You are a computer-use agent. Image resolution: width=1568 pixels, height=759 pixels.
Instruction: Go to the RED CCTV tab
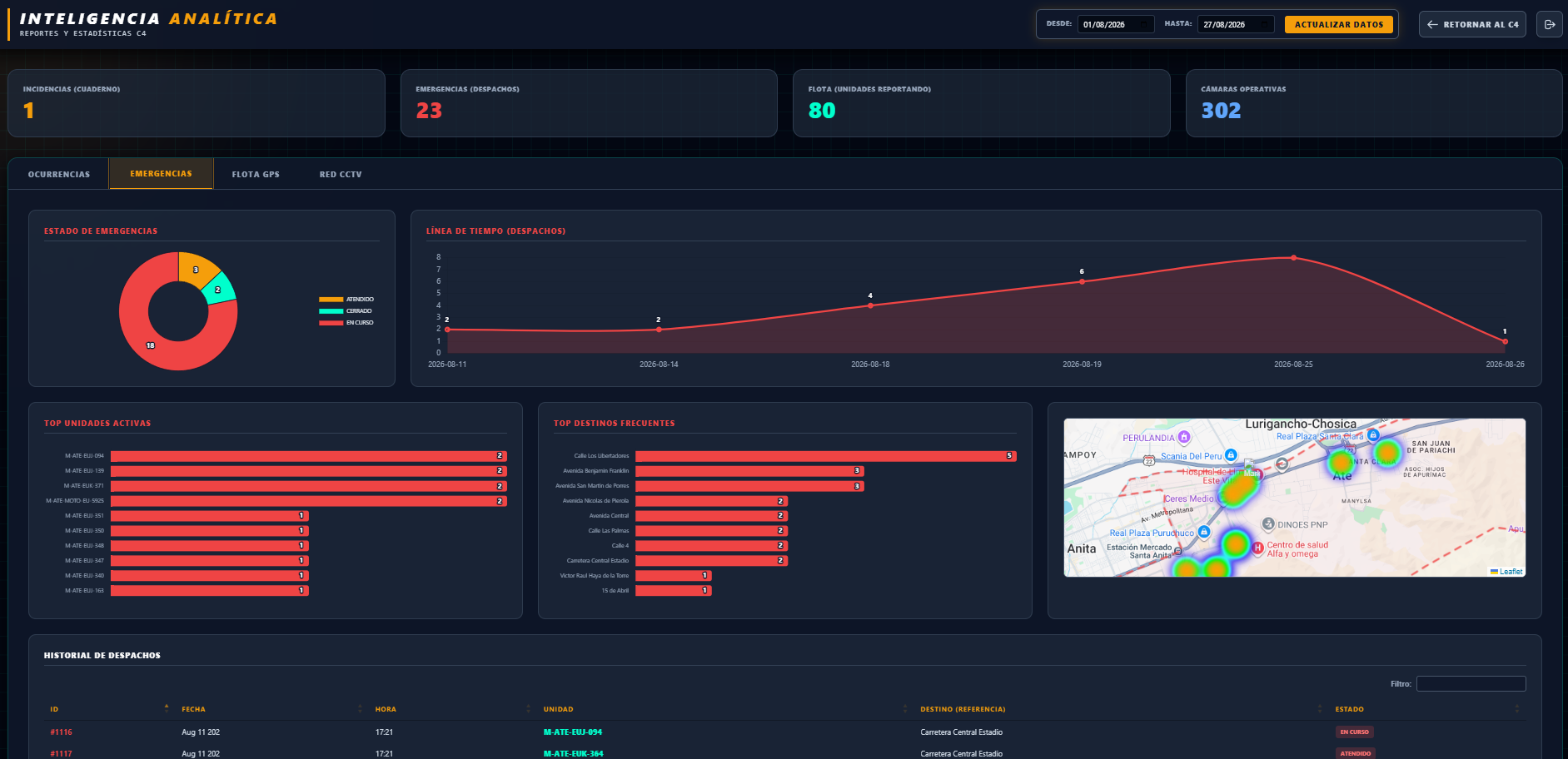(341, 174)
